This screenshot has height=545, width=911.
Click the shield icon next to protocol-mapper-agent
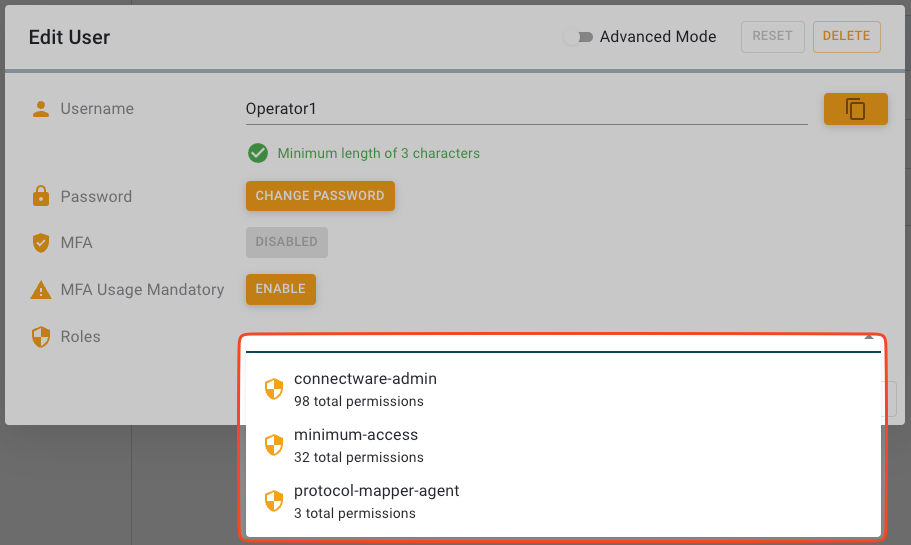pyautogui.click(x=274, y=501)
